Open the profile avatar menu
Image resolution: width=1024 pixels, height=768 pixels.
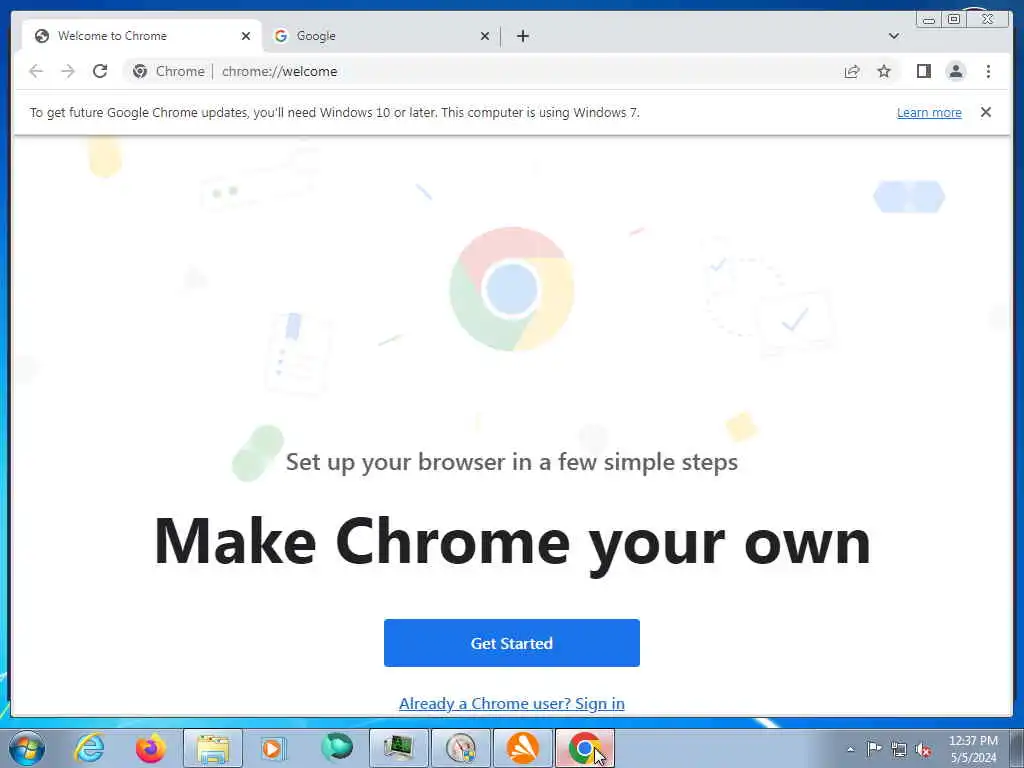pos(955,71)
